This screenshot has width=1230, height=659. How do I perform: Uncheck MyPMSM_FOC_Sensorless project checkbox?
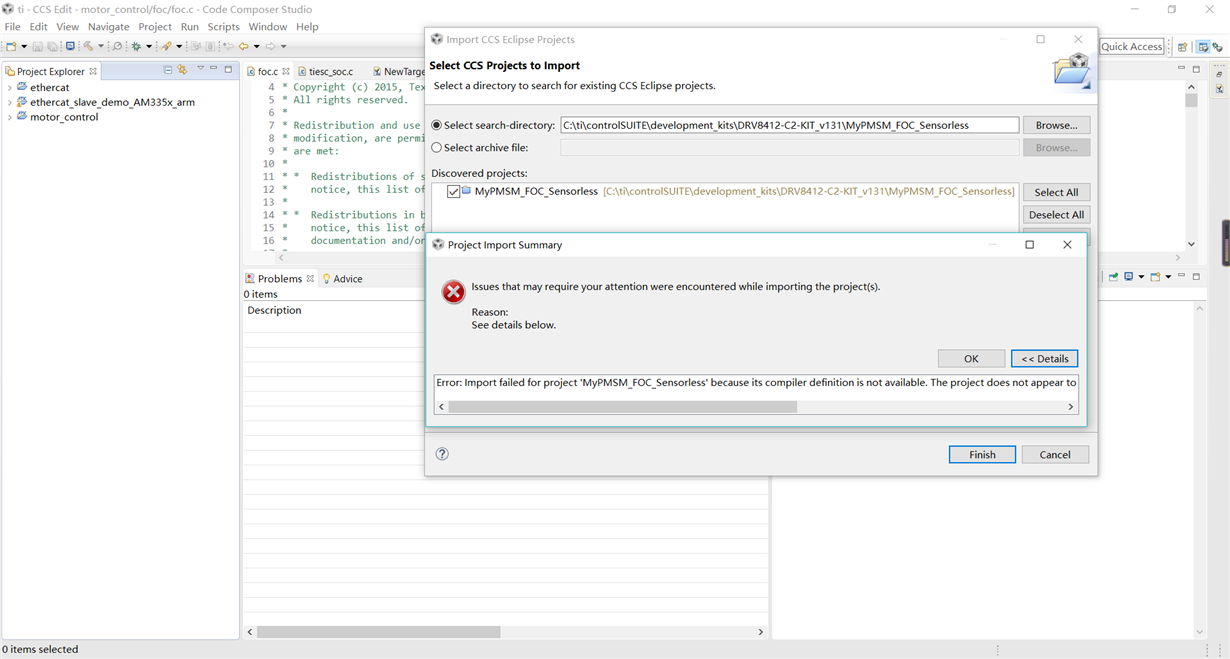pos(454,191)
